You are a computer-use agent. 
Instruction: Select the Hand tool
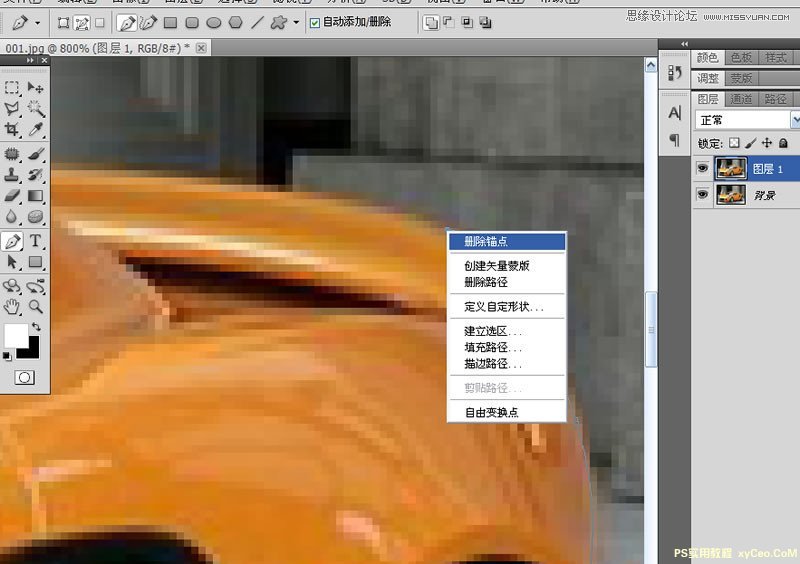(12, 307)
